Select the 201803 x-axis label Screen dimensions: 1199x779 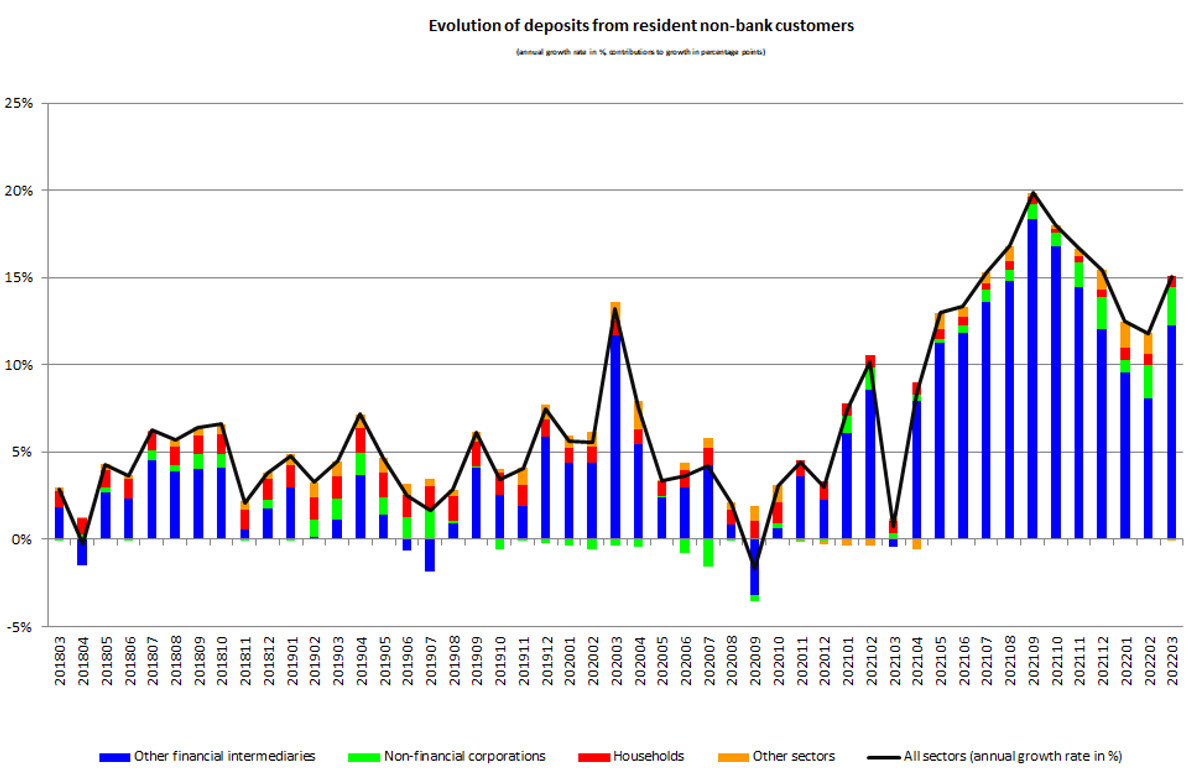point(60,661)
